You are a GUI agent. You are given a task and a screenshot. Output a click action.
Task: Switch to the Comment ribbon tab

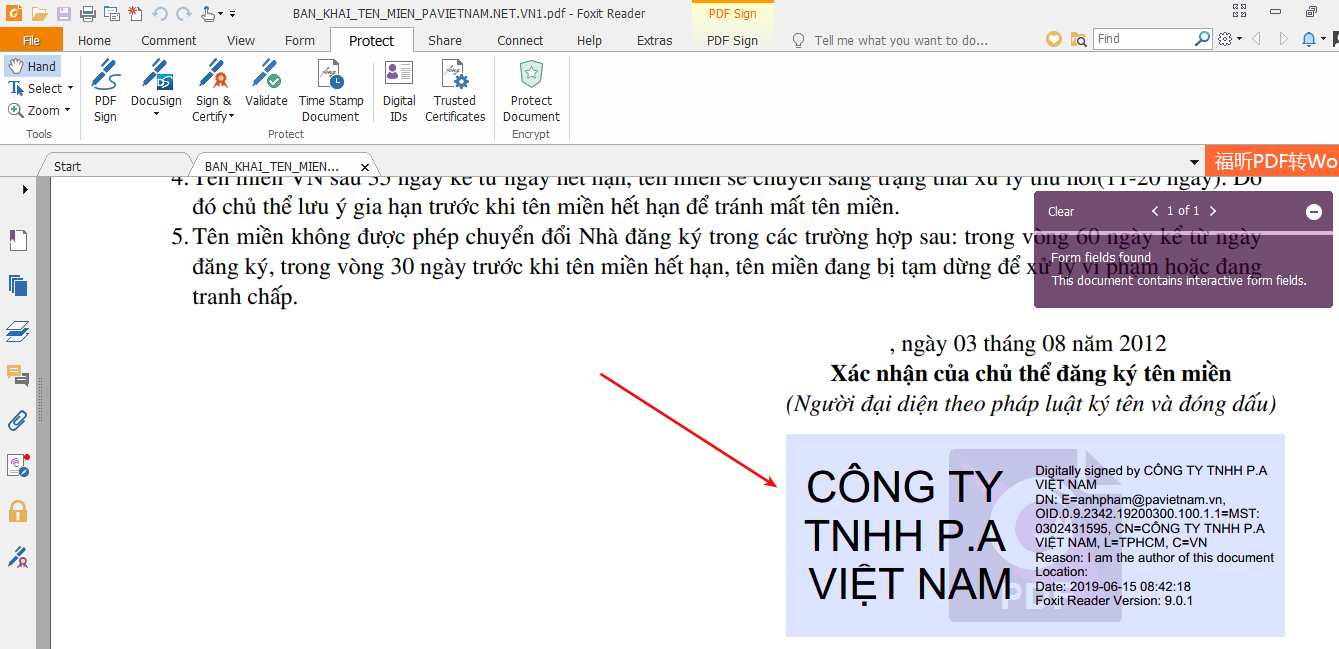(168, 40)
